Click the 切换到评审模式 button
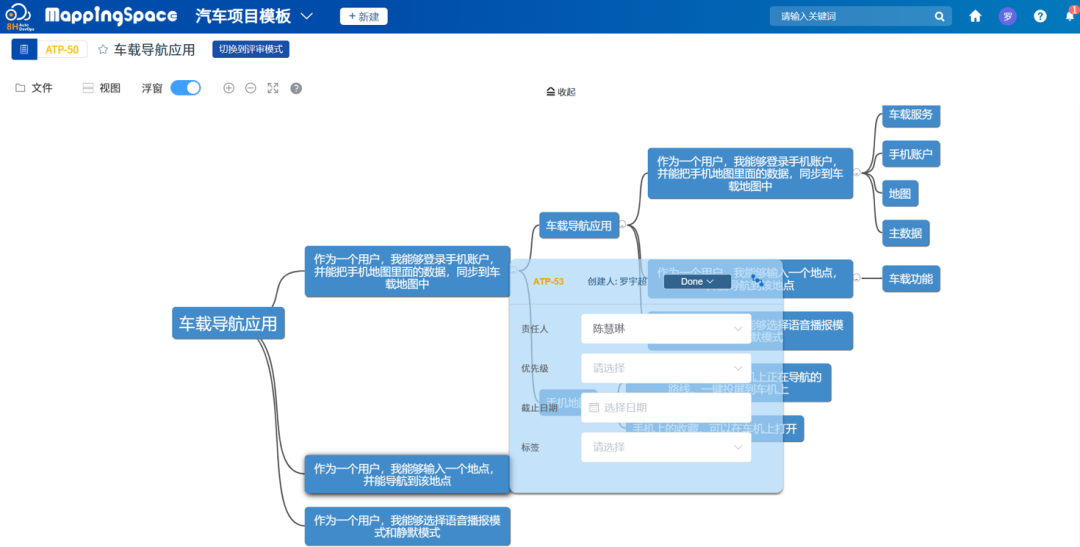1080x547 pixels. click(250, 49)
